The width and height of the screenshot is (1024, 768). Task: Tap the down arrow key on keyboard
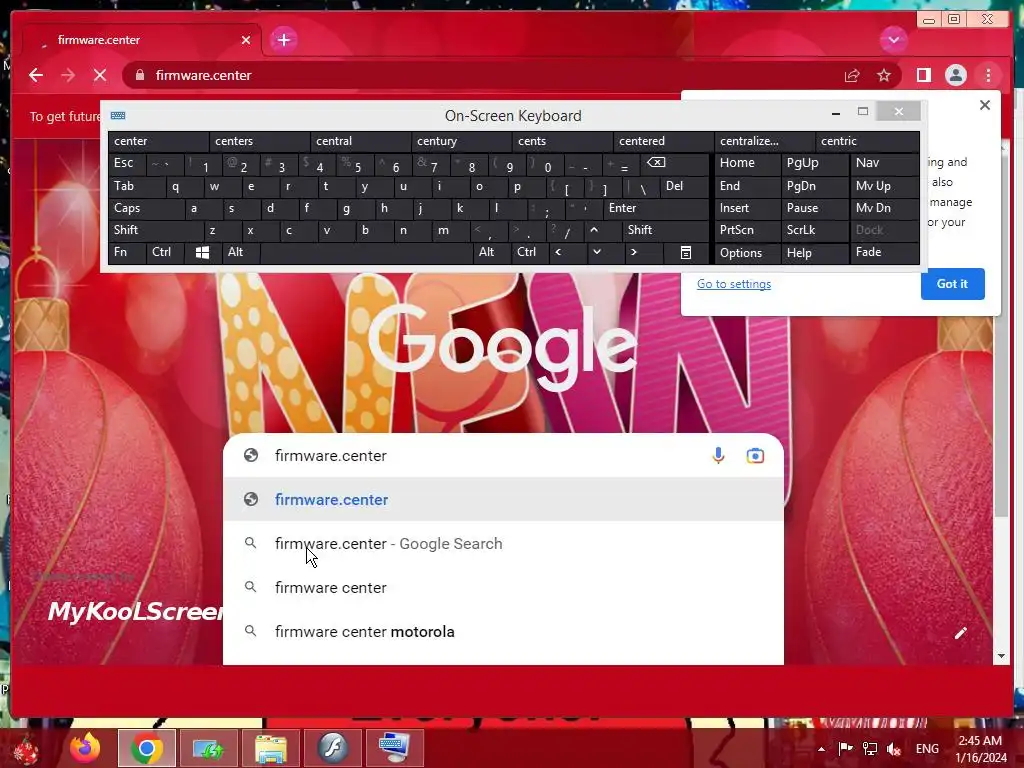click(x=596, y=252)
